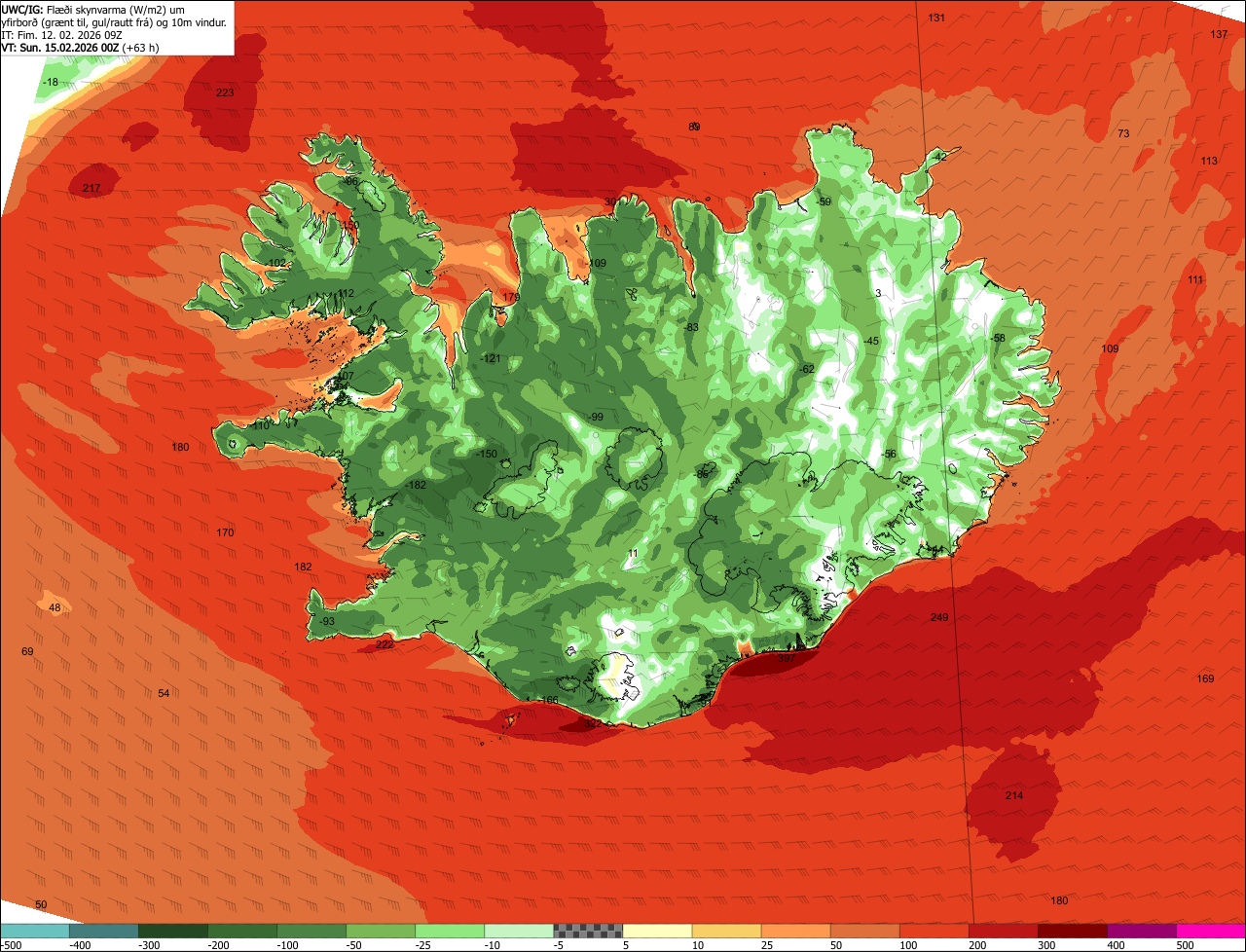
Task: Click the value 69 near the left edge
Action: click(27, 651)
